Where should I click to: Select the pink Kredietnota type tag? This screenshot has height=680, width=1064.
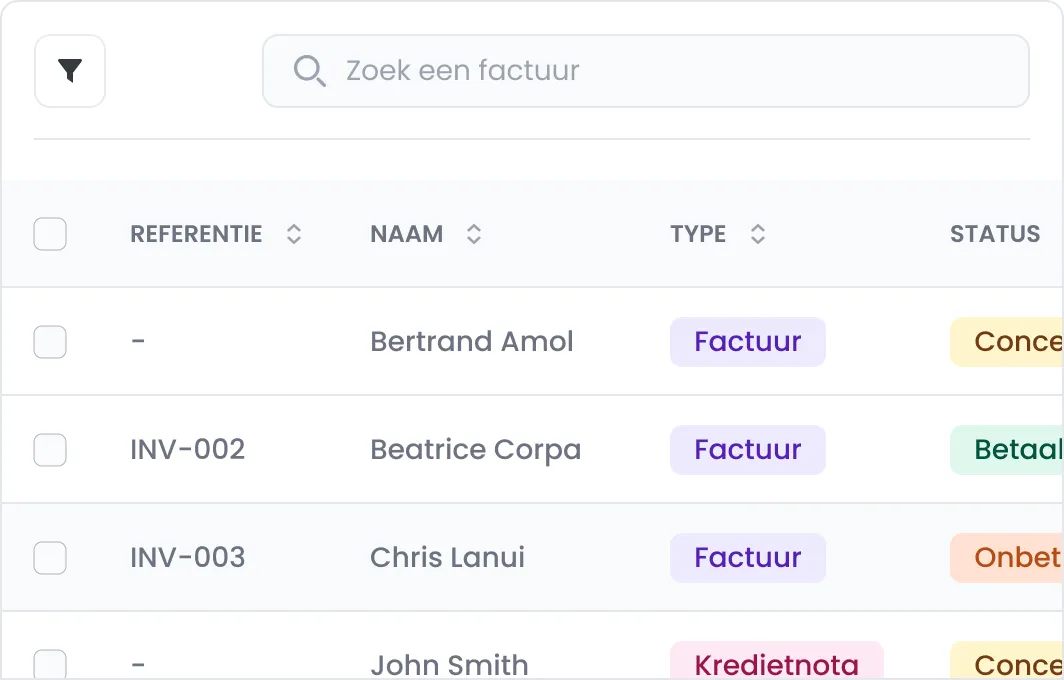point(776,663)
